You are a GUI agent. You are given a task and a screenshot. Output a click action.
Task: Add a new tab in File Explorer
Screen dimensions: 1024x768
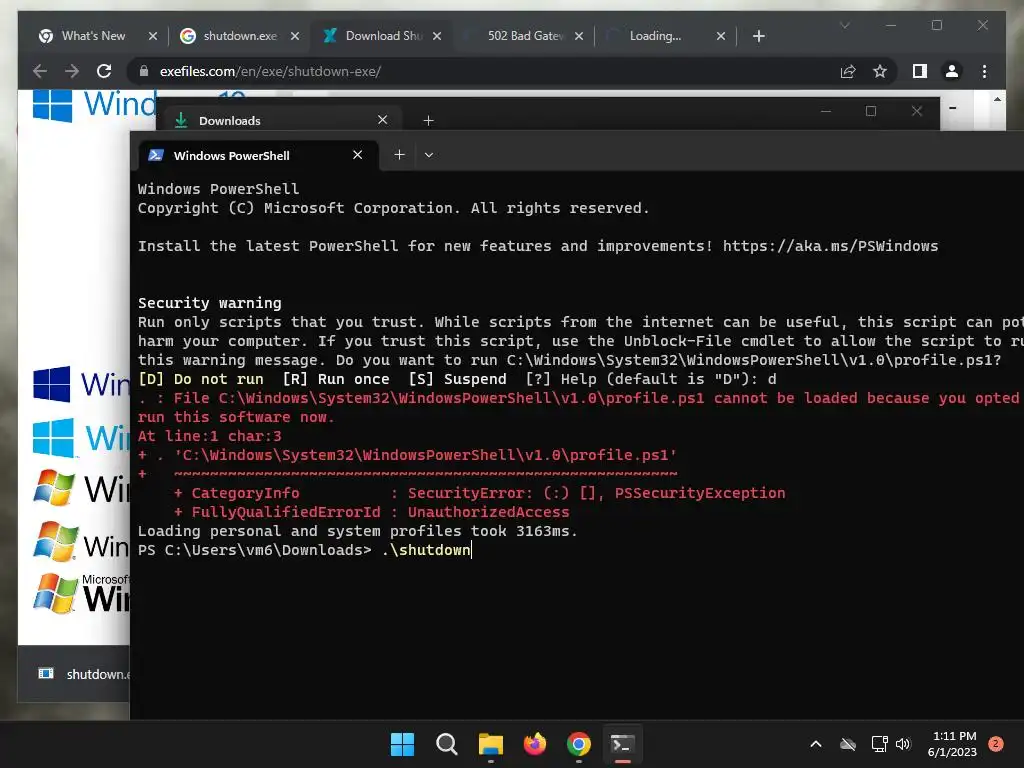pos(428,120)
